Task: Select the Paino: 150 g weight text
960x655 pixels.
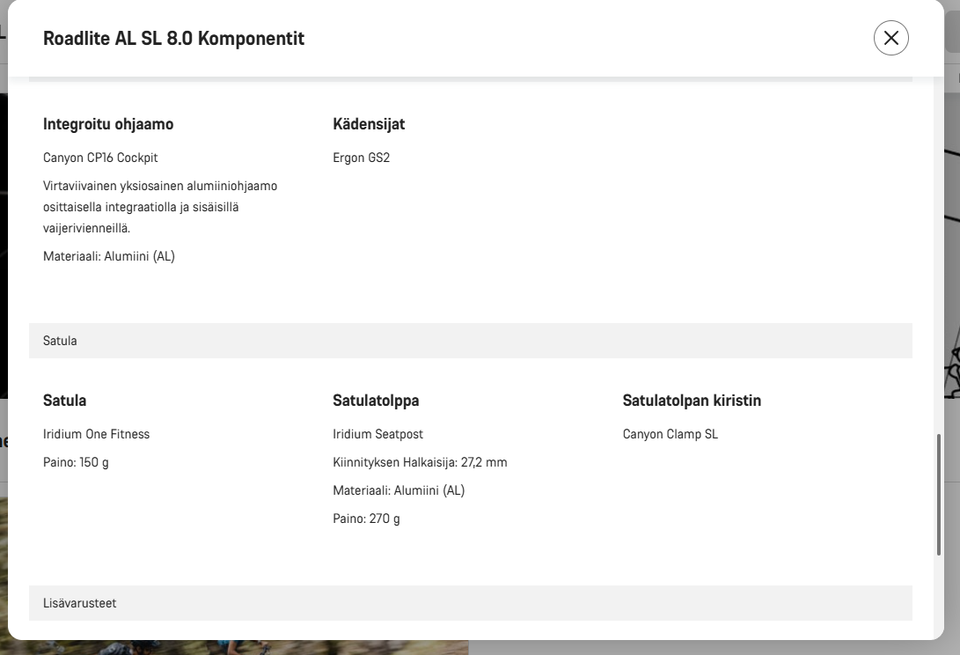Action: tap(76, 462)
